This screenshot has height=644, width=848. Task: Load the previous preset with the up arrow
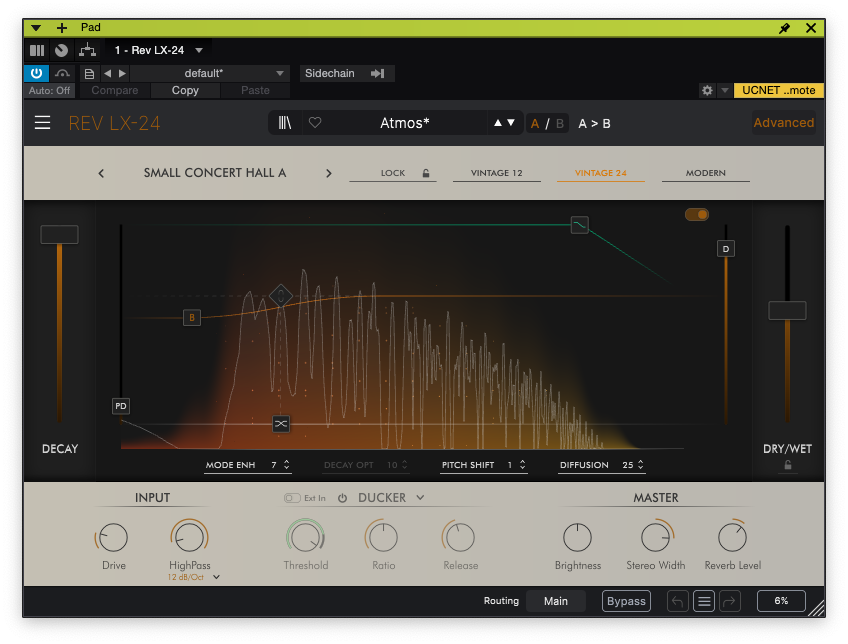tap(498, 123)
